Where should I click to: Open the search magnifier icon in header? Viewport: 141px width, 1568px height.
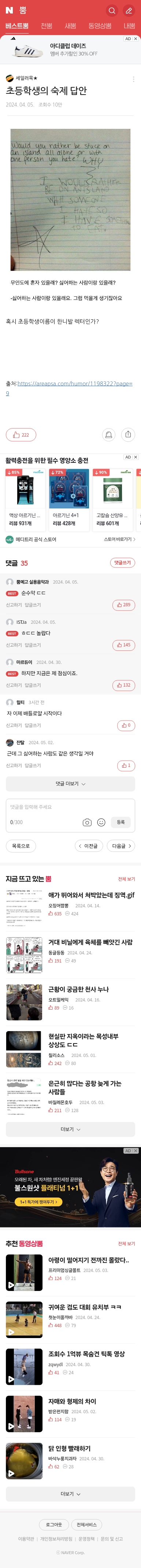coord(112,10)
